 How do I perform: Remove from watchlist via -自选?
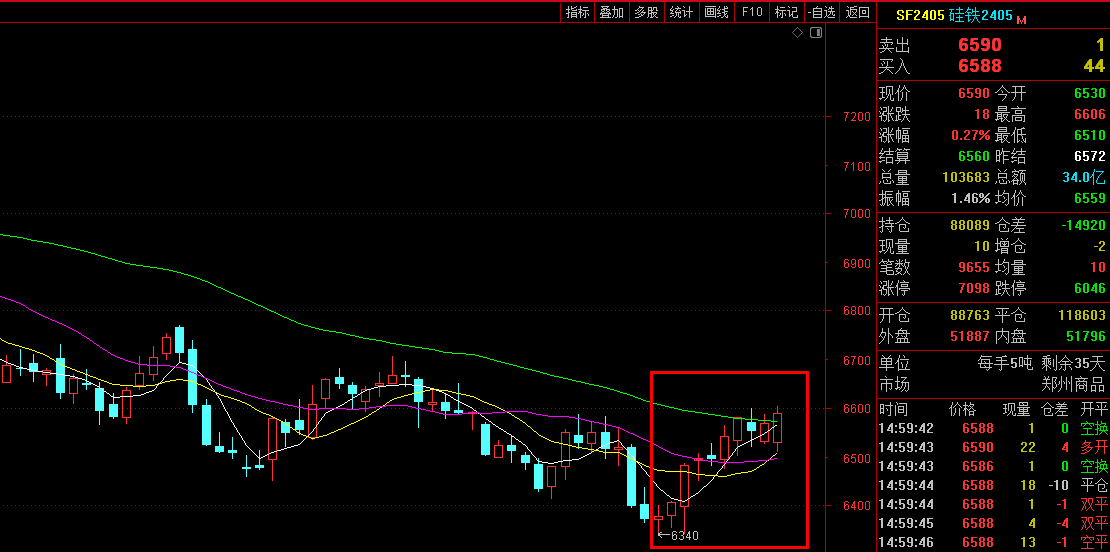tap(821, 12)
